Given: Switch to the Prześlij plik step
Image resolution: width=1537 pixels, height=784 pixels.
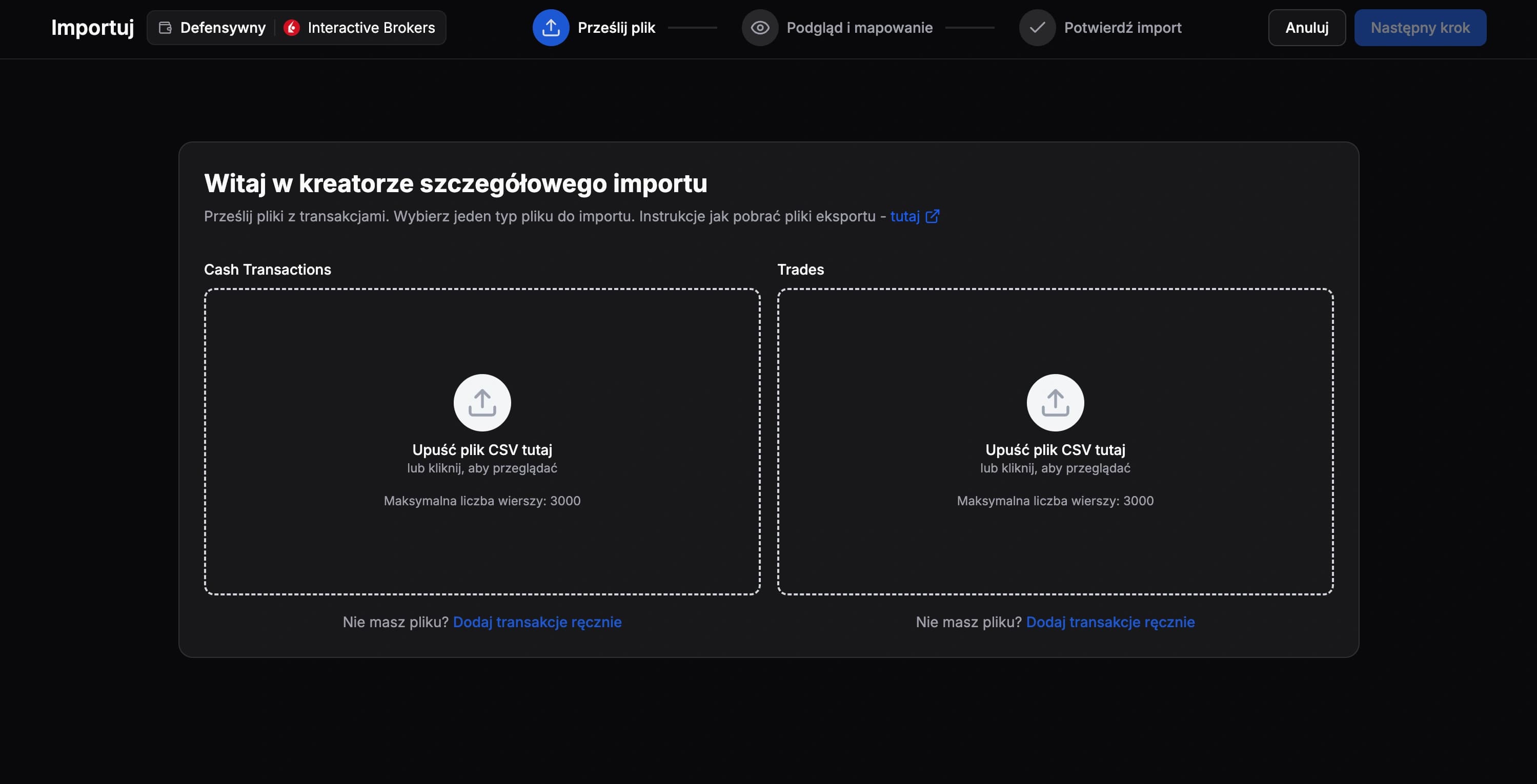Looking at the screenshot, I should click(615, 28).
